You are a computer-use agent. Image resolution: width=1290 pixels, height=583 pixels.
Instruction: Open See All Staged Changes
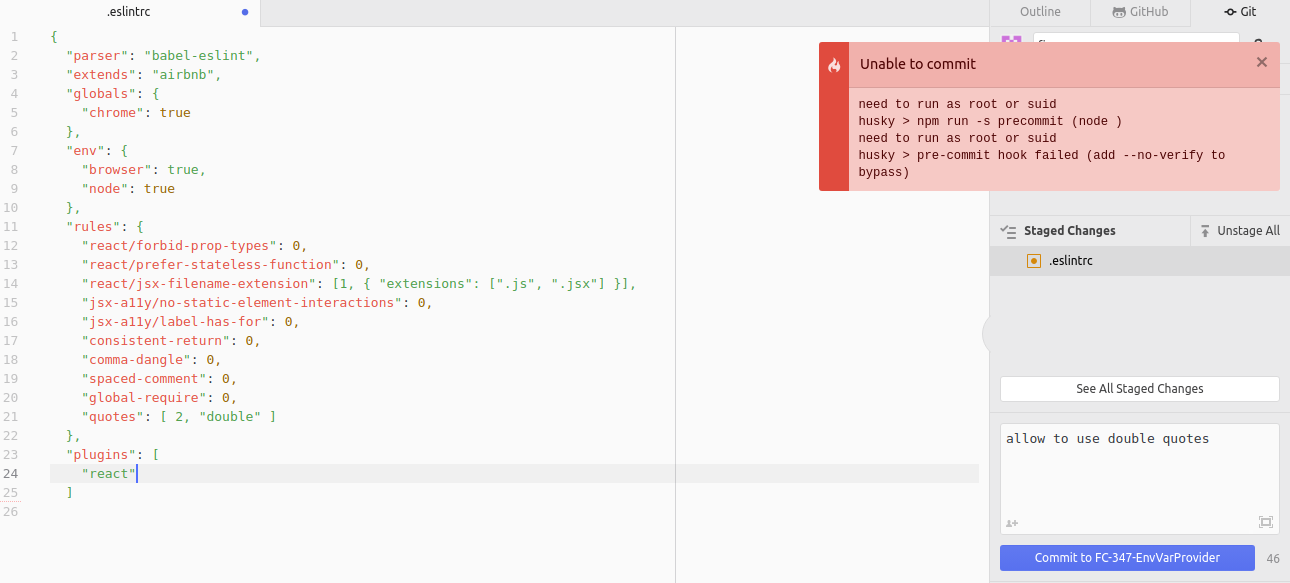coord(1140,389)
